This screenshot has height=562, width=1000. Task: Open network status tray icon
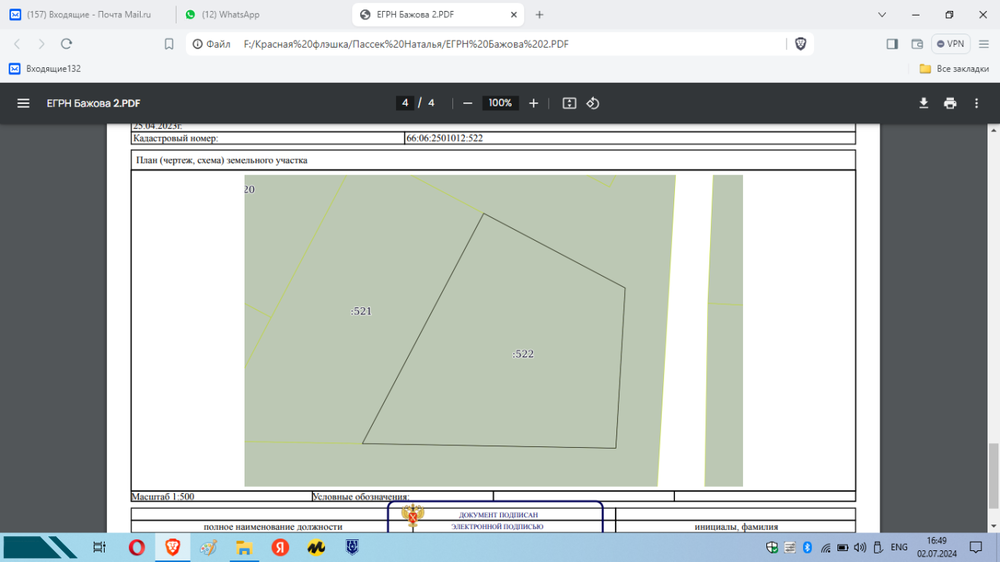[x=825, y=547]
